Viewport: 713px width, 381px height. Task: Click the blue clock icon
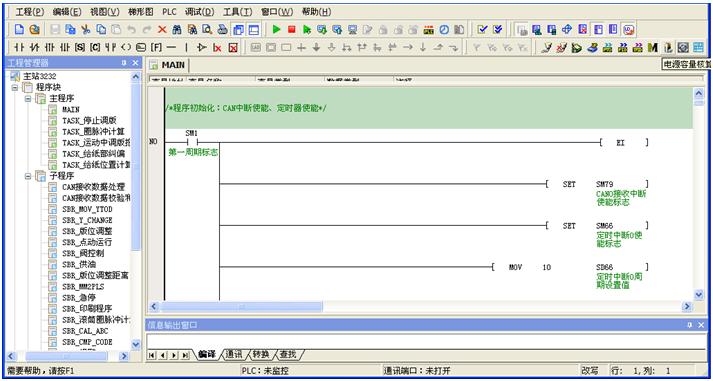[x=444, y=30]
